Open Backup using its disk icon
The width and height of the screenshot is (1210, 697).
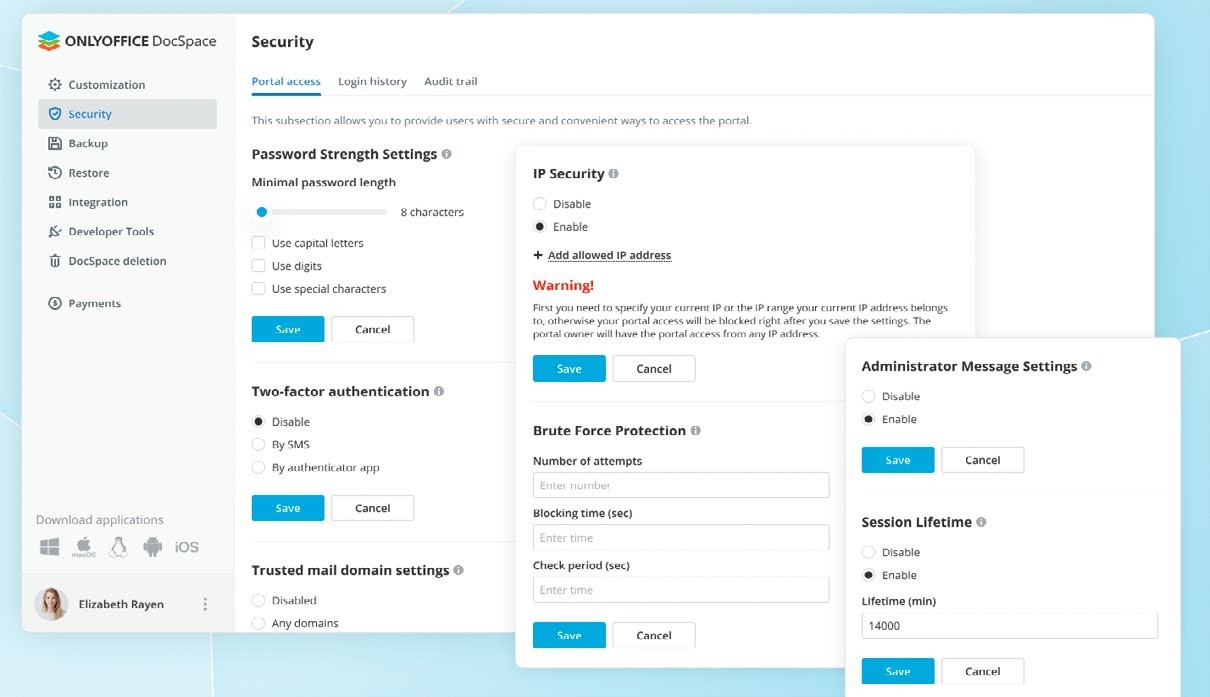tap(55, 144)
